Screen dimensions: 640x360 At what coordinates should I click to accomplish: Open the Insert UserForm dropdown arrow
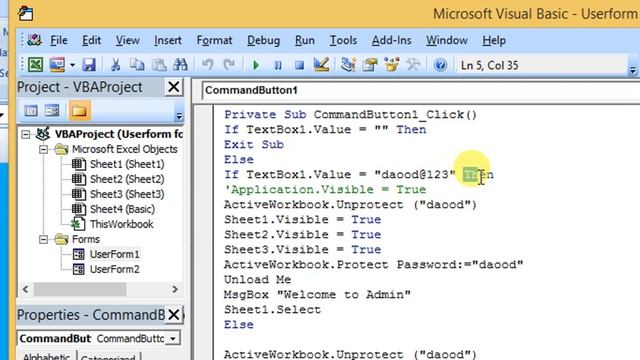tap(72, 65)
